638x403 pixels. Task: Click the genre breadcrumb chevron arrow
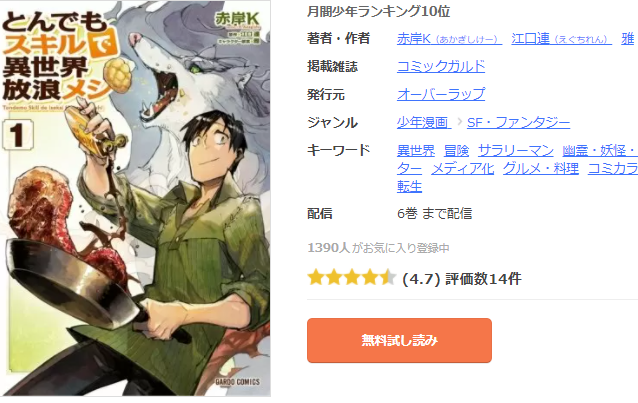(459, 122)
